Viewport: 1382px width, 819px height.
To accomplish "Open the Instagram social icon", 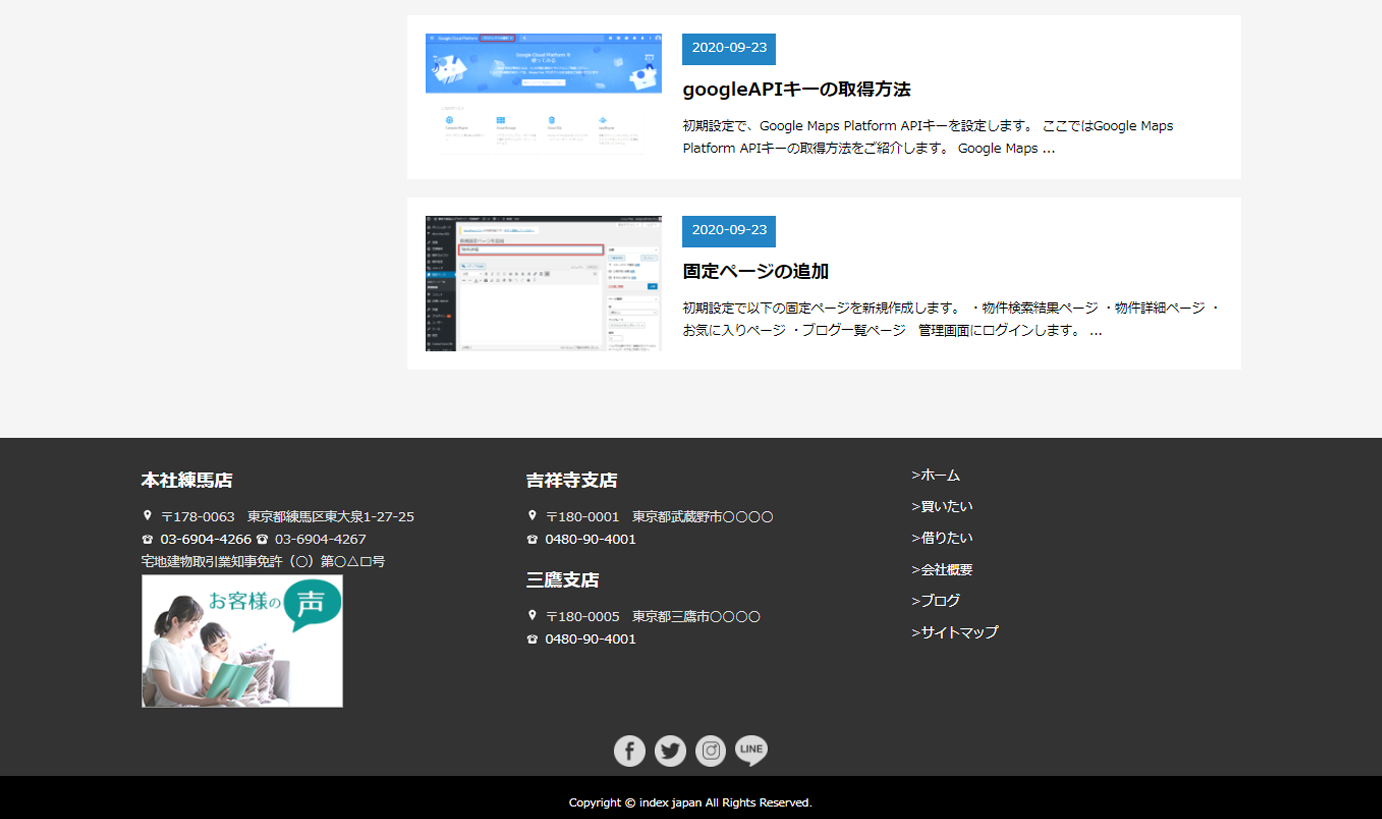I will pos(710,751).
